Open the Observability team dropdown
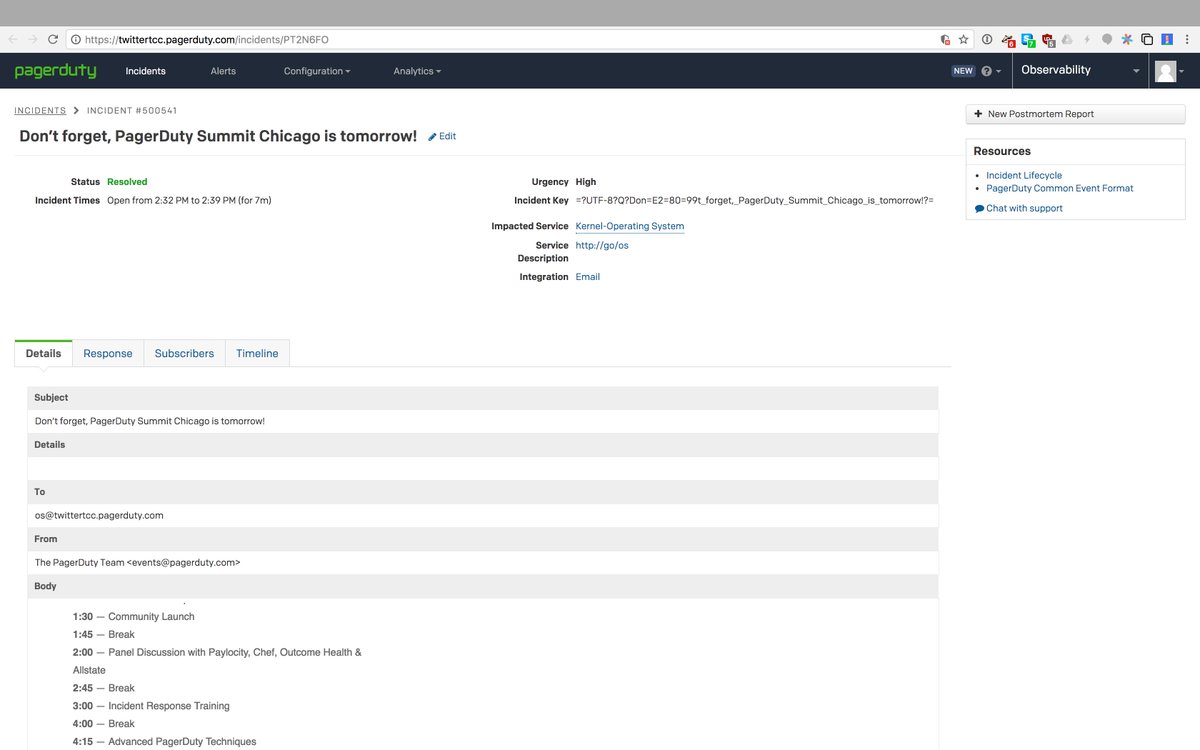The height and width of the screenshot is (750, 1200). point(1080,70)
